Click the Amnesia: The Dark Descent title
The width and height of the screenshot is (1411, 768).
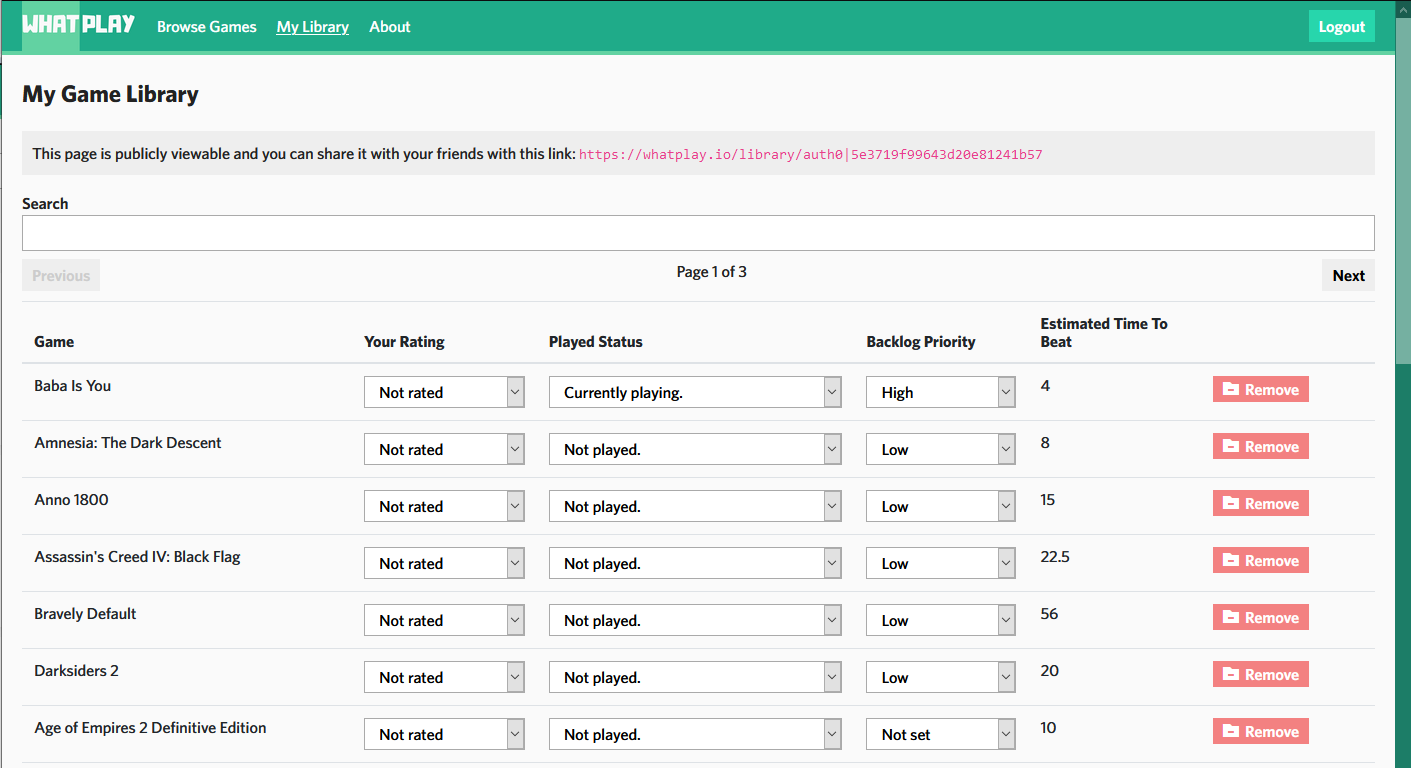click(x=128, y=443)
